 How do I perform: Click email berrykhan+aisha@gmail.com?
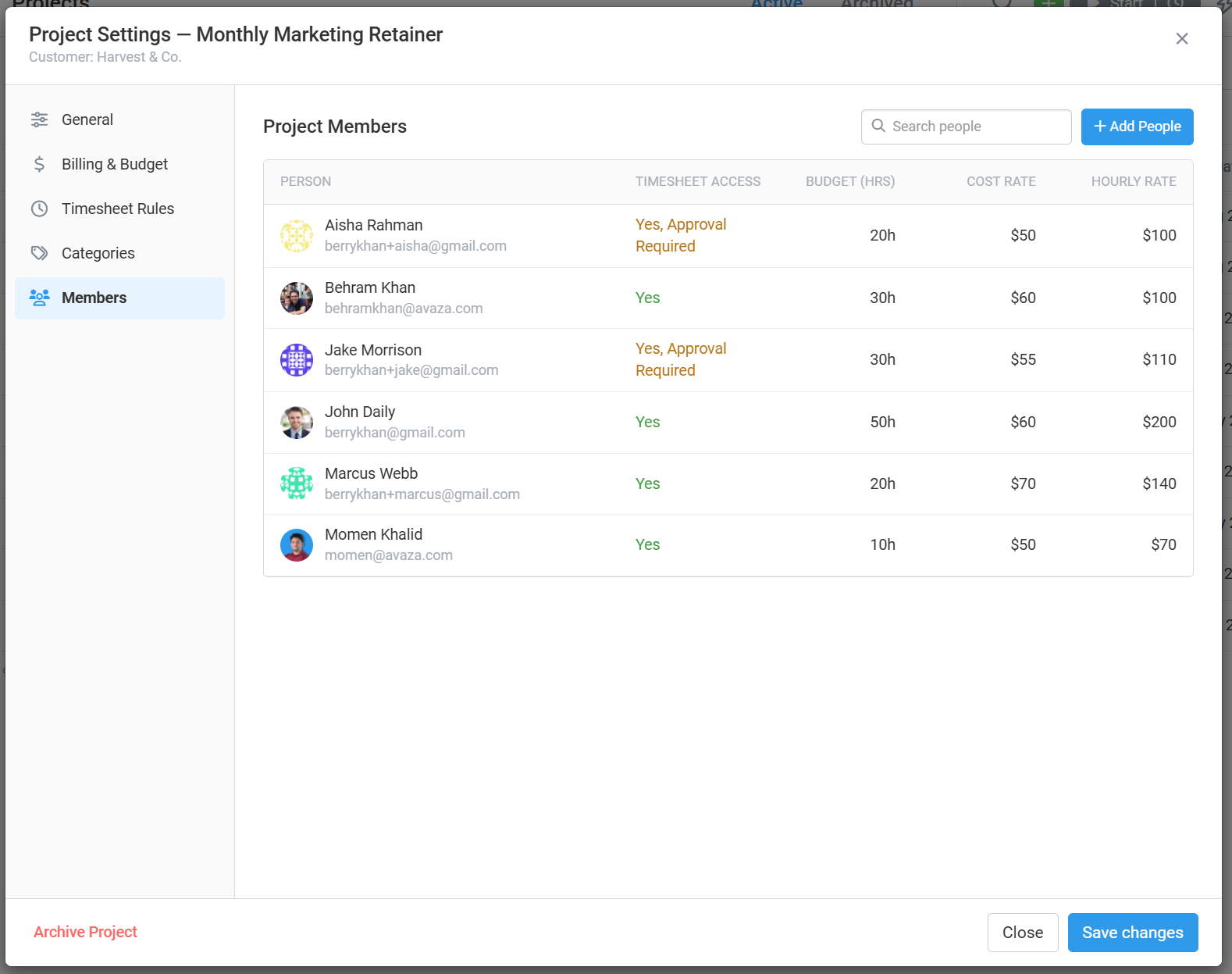(x=415, y=246)
